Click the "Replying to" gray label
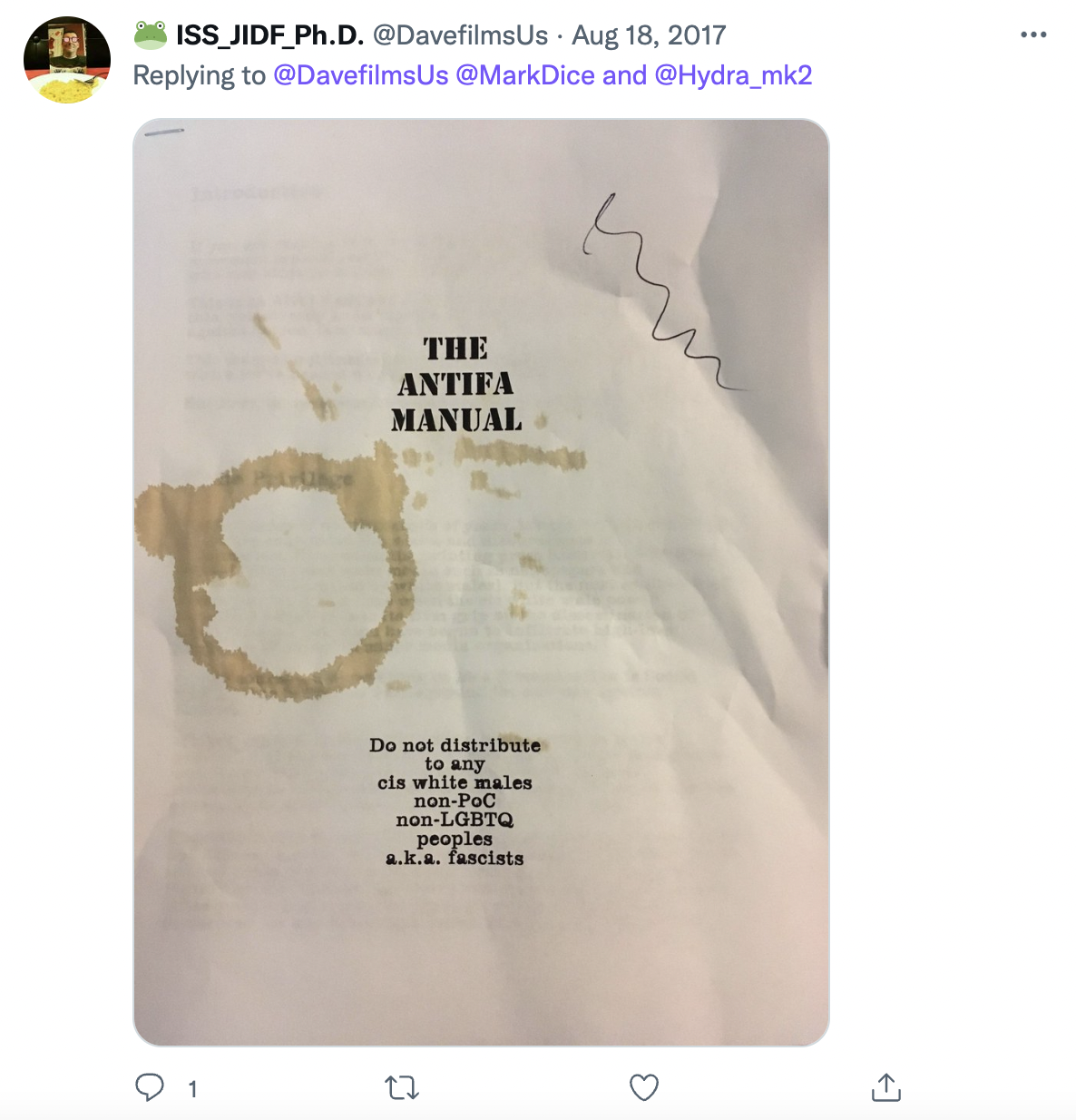 click(200, 75)
